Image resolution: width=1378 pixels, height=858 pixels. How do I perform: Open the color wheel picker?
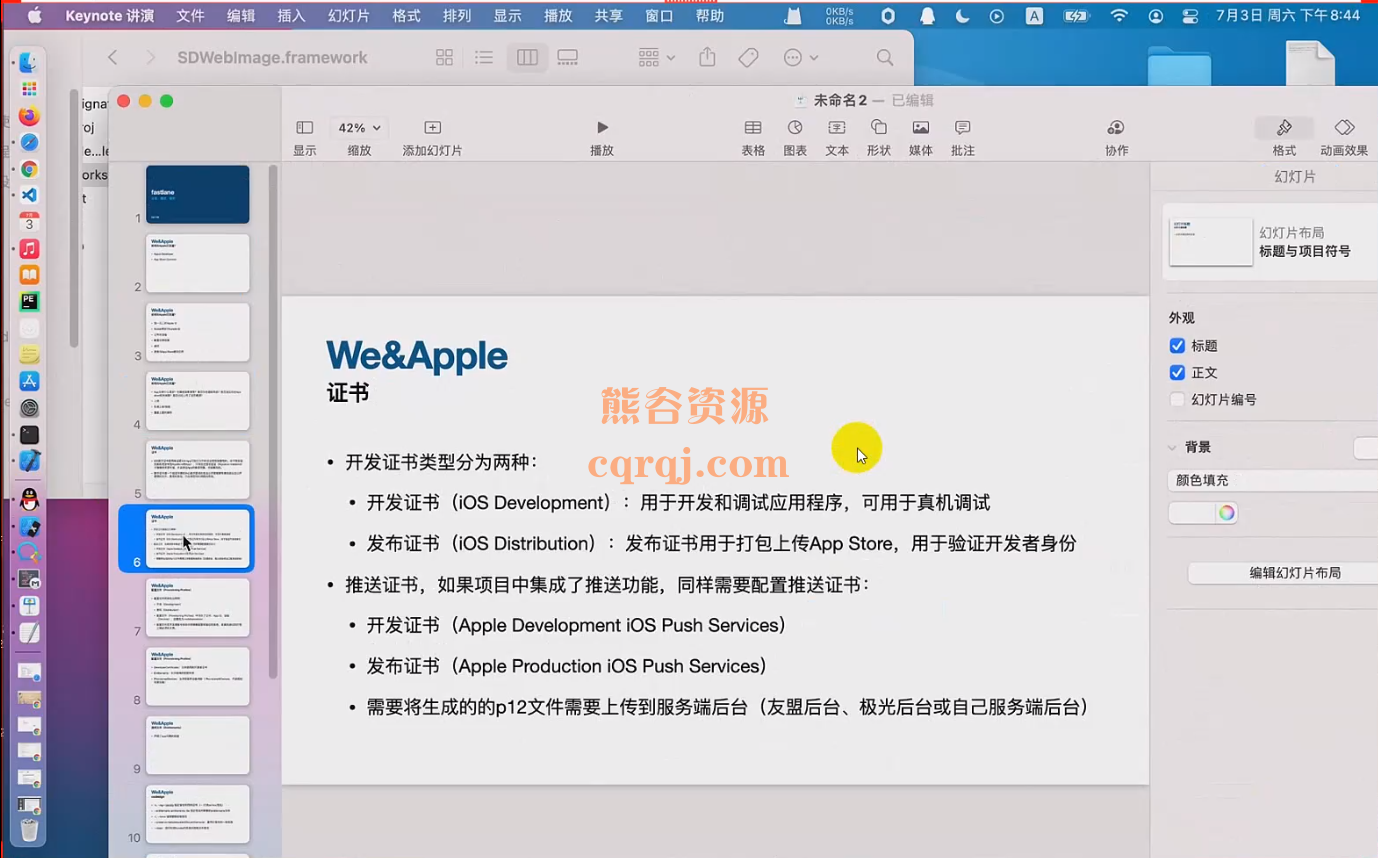point(1226,513)
